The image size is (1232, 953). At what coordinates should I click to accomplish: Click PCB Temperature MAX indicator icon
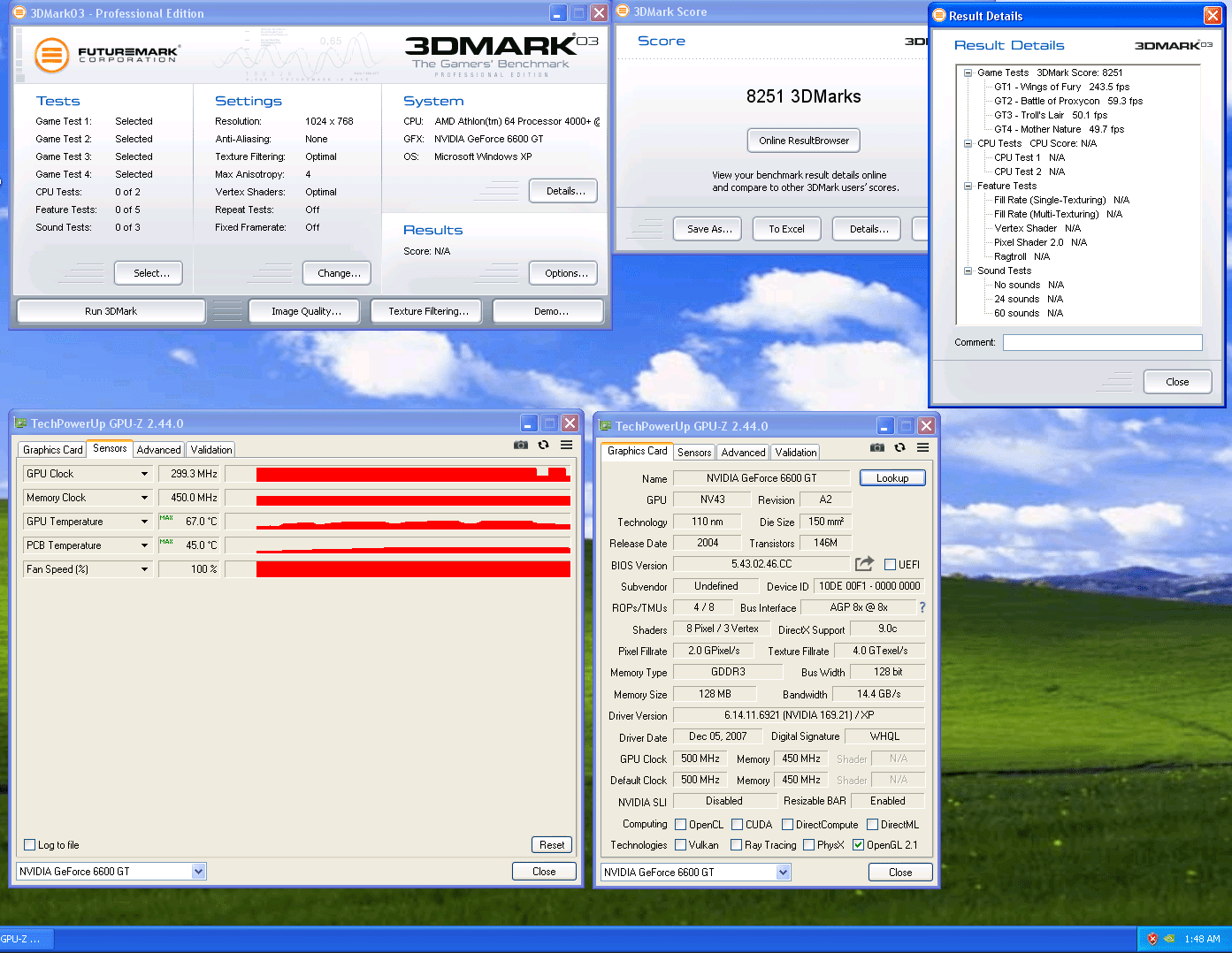point(166,542)
